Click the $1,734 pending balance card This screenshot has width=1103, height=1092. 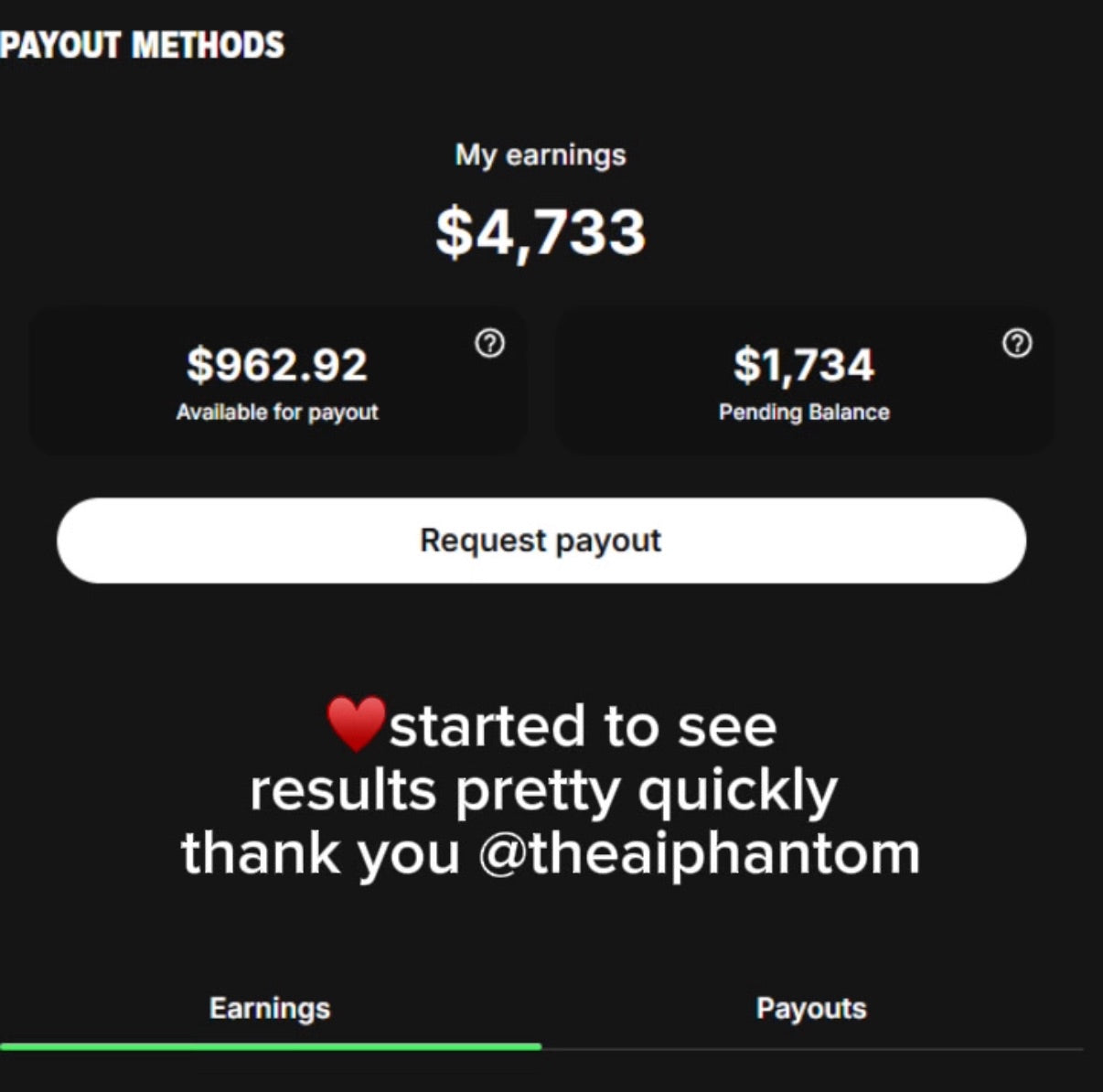[805, 380]
